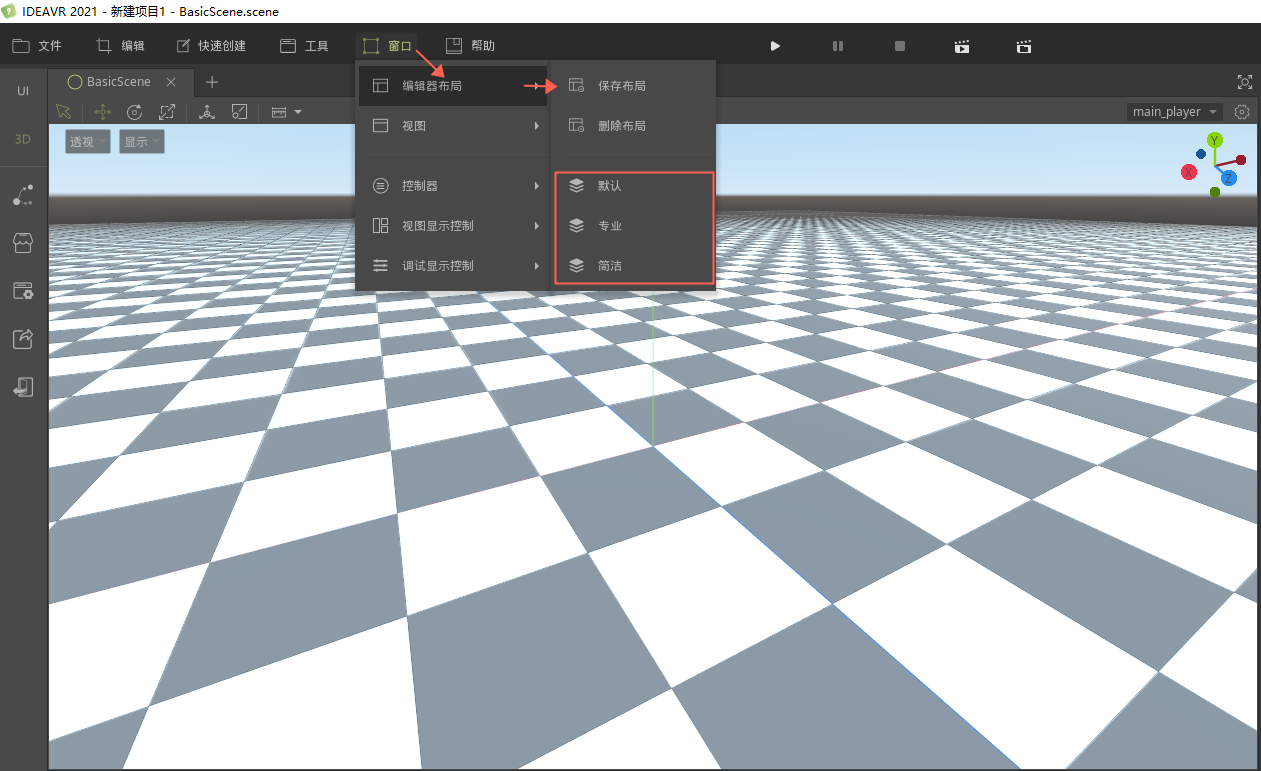Open the 显示 dropdown
1261x771 pixels.
141,142
